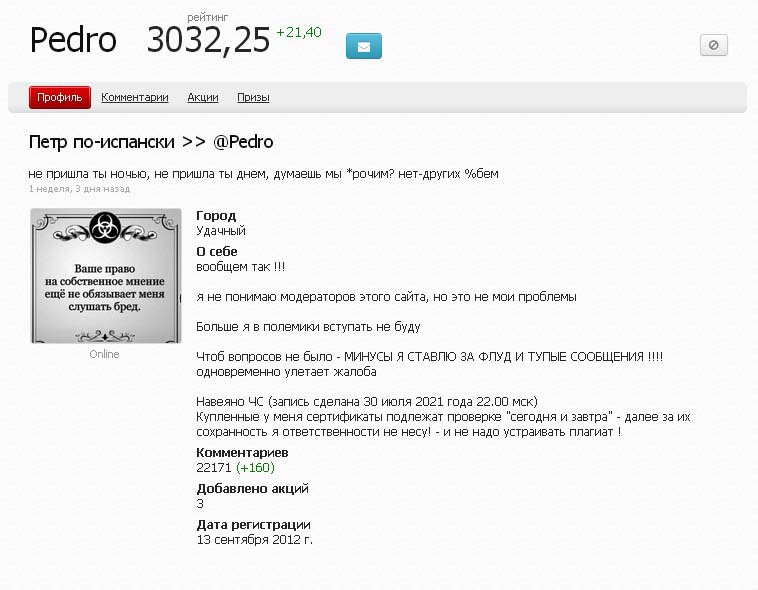758x590 pixels.
Task: Click the registration date 13 сентября 2012
Action: pos(254,540)
